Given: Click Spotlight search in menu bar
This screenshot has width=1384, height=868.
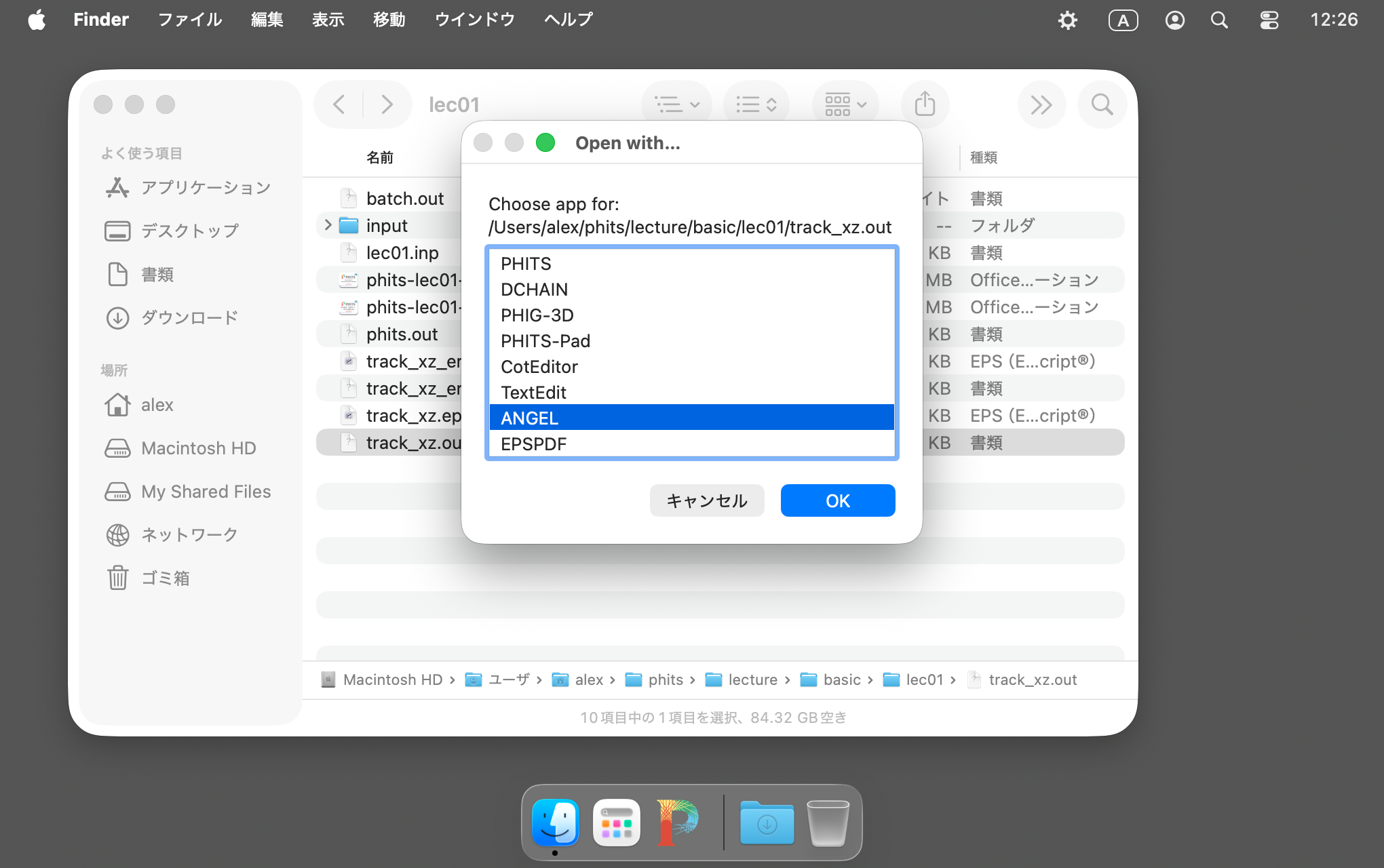Looking at the screenshot, I should tap(1219, 20).
